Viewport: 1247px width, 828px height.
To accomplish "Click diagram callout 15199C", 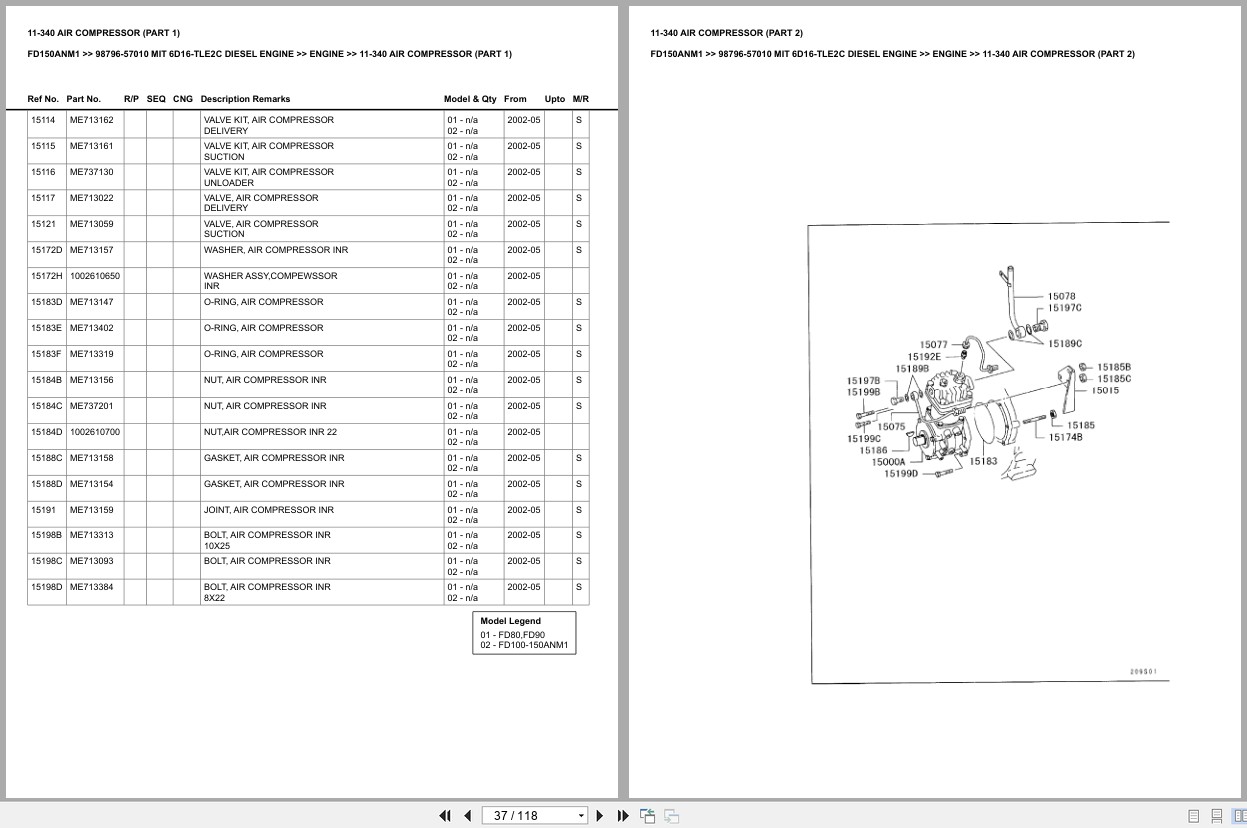I will (864, 439).
